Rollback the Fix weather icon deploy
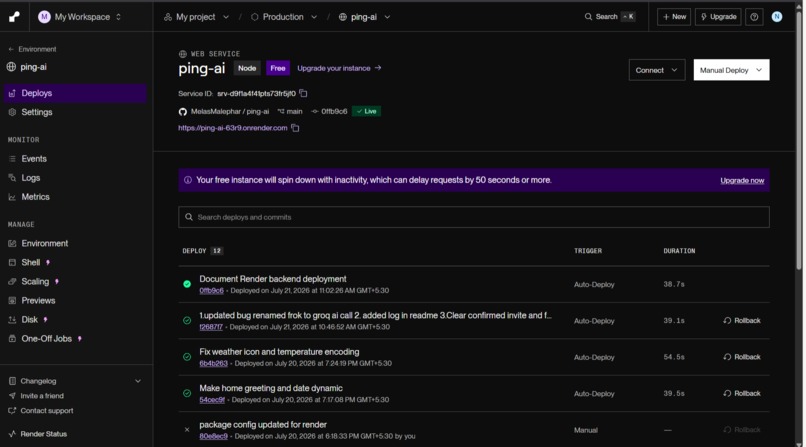Viewport: 806px width, 447px height. click(742, 357)
